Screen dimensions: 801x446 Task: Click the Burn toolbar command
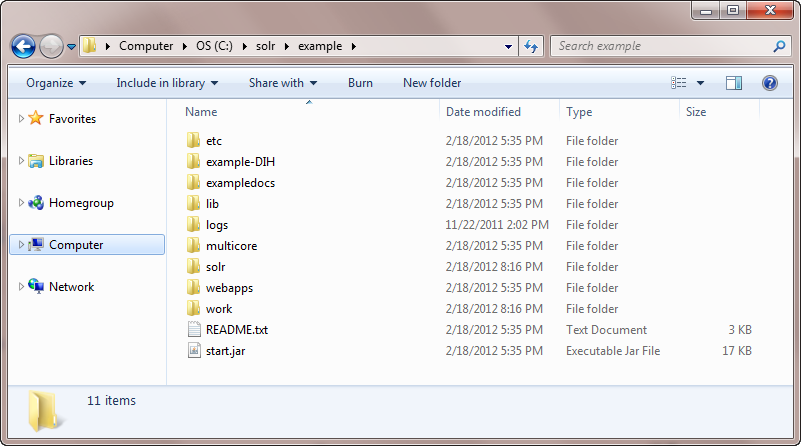coord(360,83)
